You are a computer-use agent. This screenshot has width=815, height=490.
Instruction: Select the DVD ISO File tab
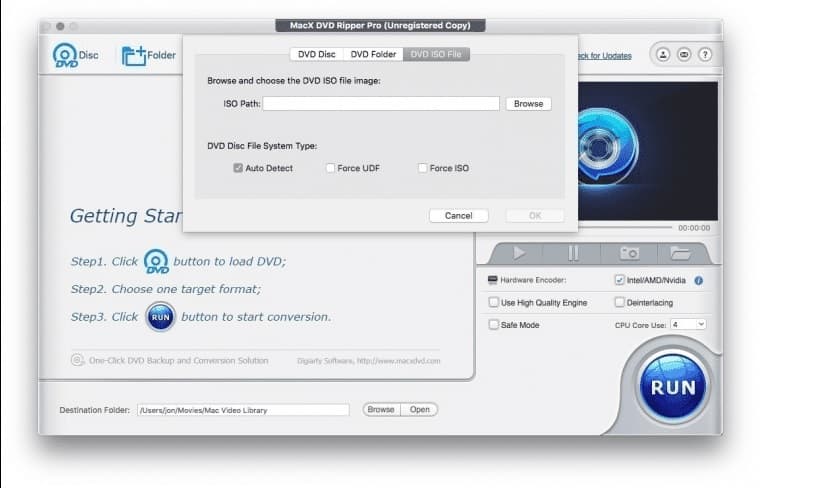[x=436, y=54]
